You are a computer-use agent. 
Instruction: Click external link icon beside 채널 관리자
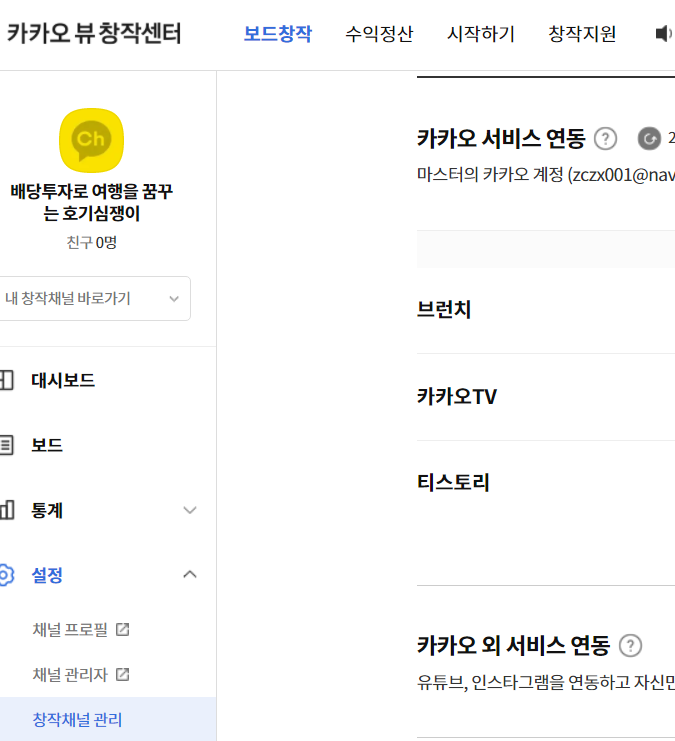click(x=122, y=674)
